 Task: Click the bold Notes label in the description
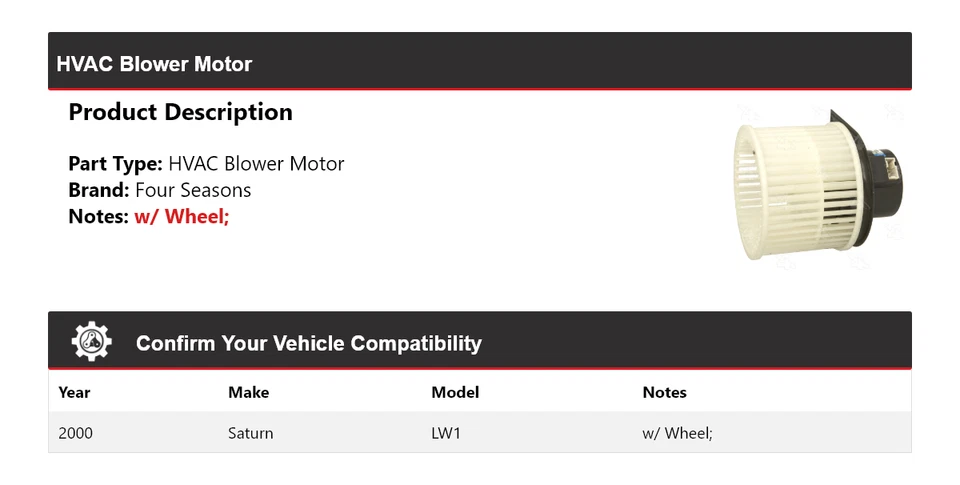click(98, 216)
